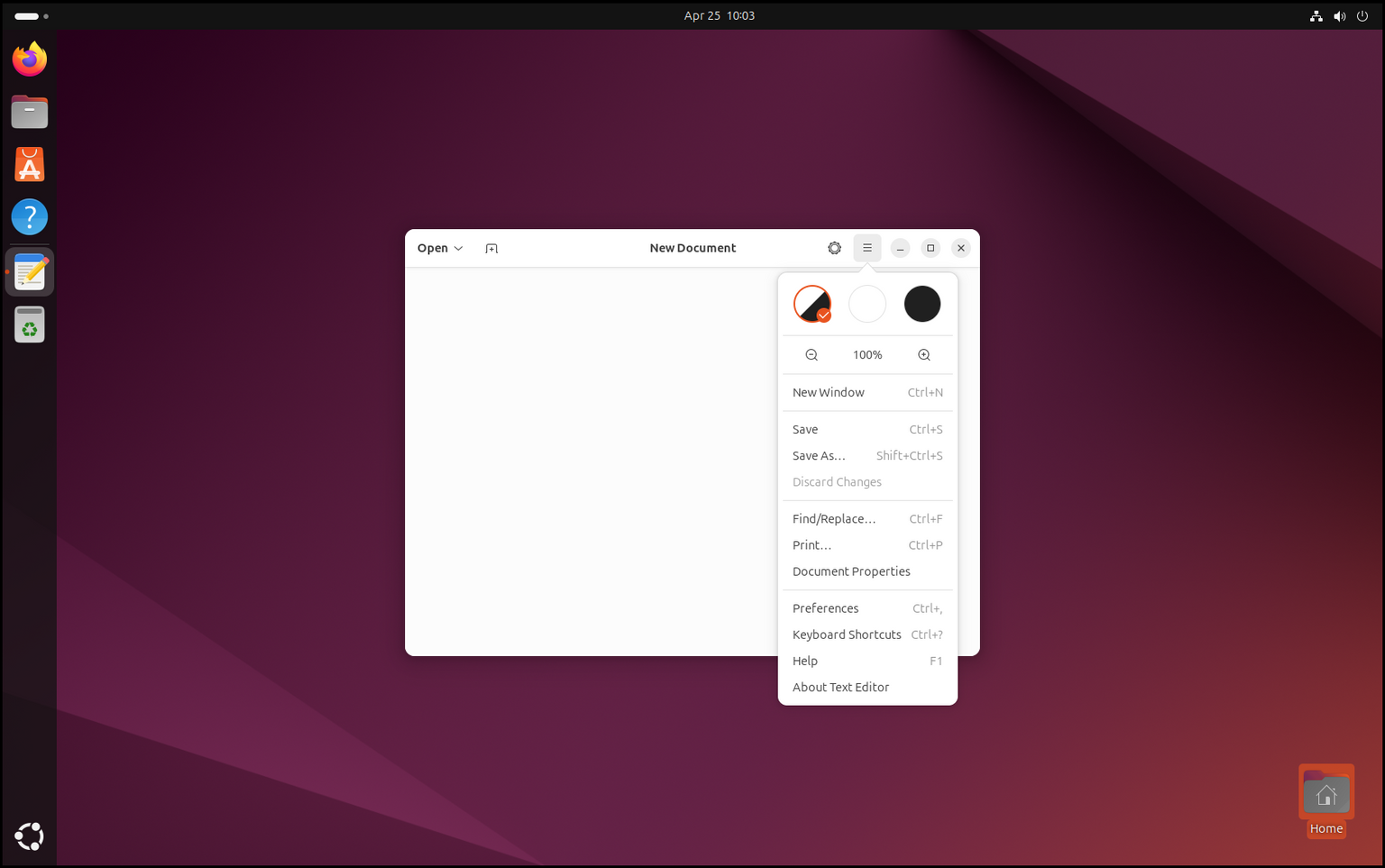Reset zoom via the 100% button
1385x868 pixels.
click(x=867, y=354)
